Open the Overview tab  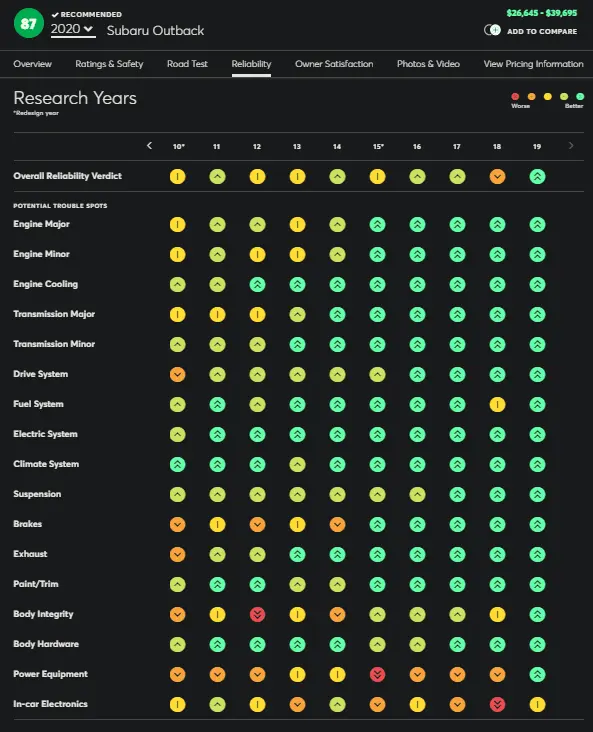[x=32, y=64]
